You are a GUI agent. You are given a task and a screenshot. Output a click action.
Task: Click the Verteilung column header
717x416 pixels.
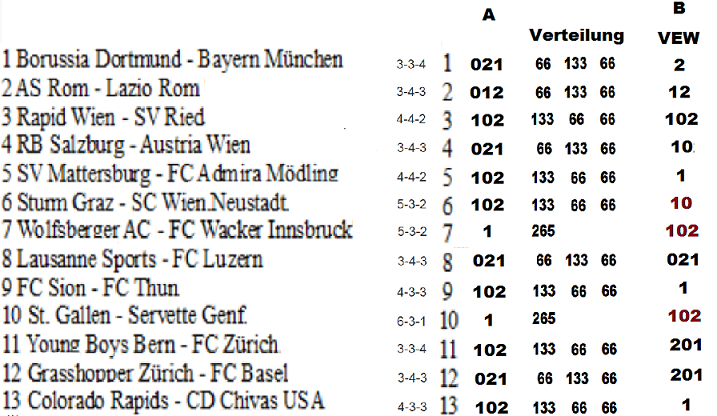coord(577,36)
